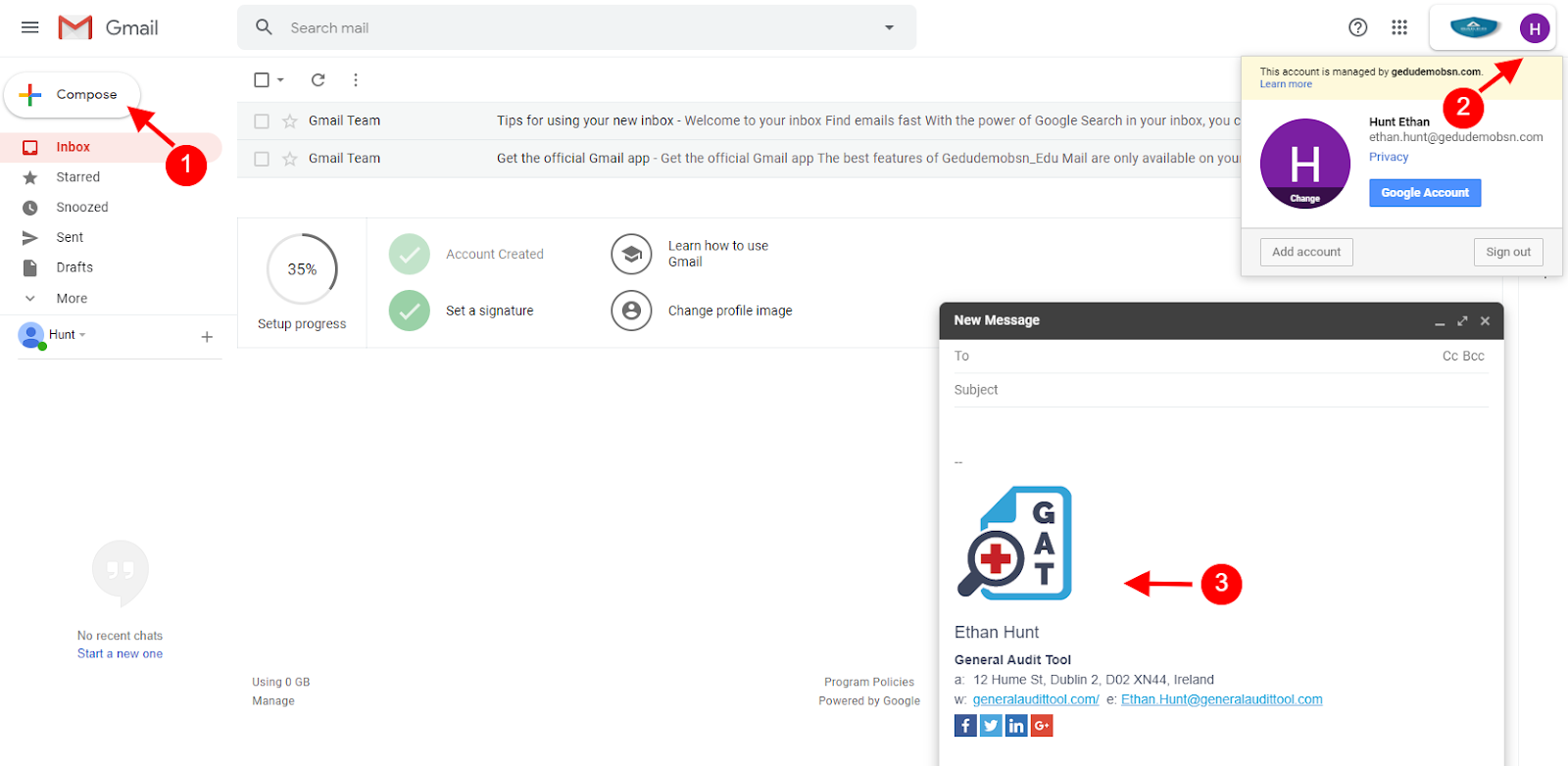Click the 35% setup progress circle
Screen dimensions: 1568x766
click(302, 269)
